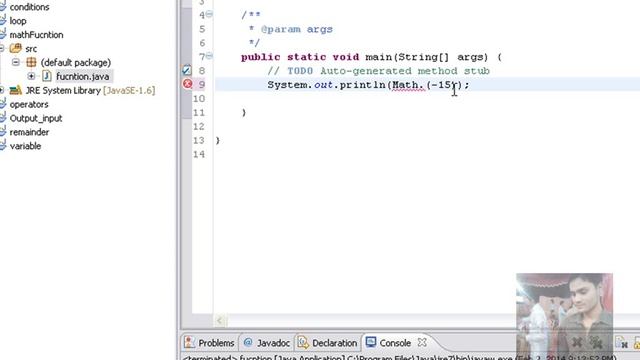Click the editor horizontal scrollbar left arrow
This screenshot has width=640, height=360.
coord(220,320)
